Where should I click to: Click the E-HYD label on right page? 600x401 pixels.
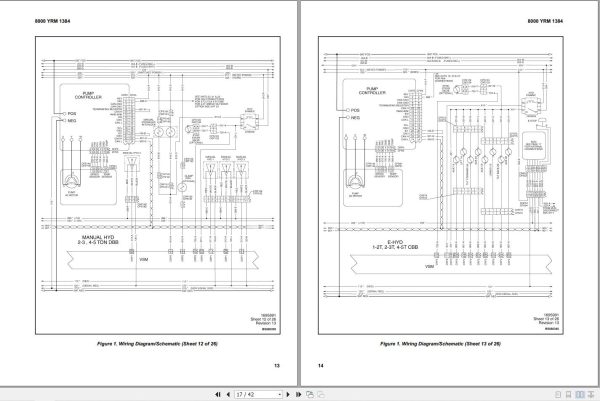(x=395, y=245)
